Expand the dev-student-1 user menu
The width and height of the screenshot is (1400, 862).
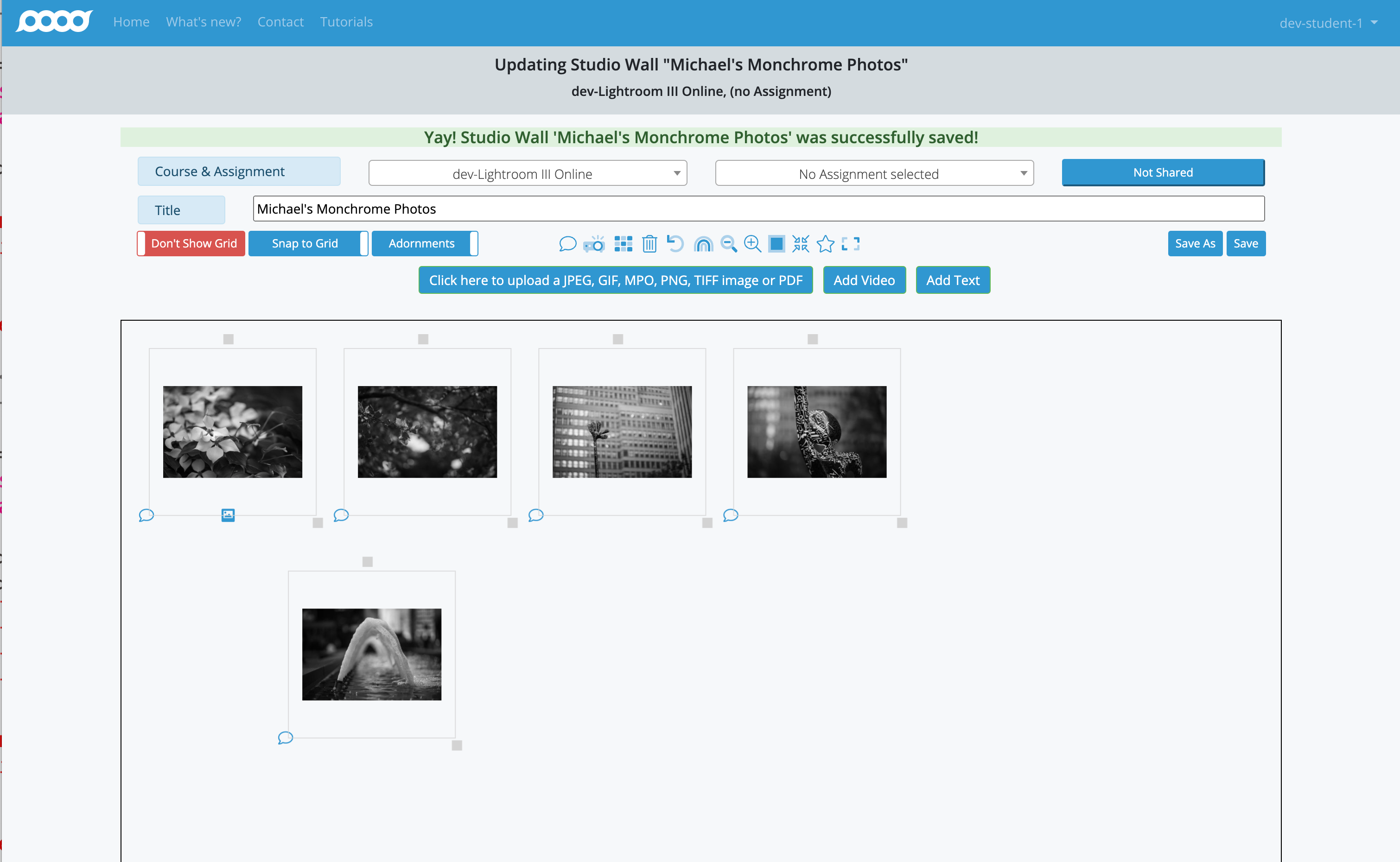(x=1329, y=23)
